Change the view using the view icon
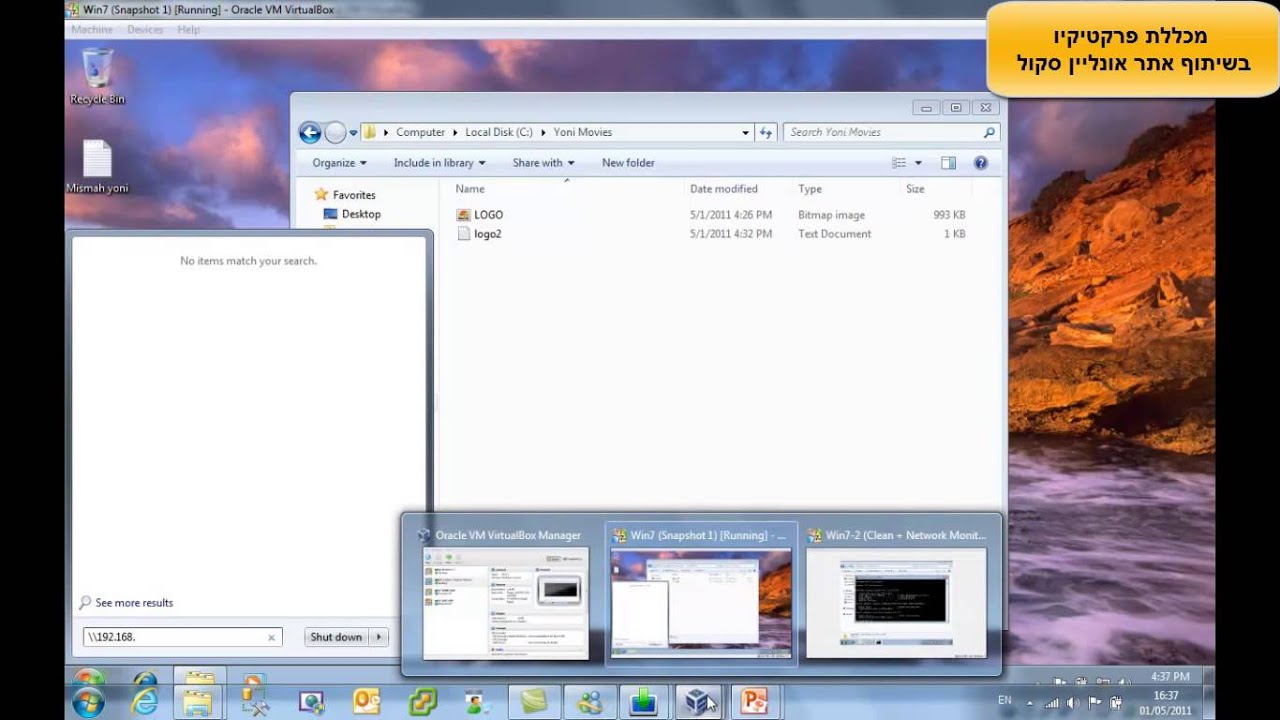 pyautogui.click(x=899, y=163)
